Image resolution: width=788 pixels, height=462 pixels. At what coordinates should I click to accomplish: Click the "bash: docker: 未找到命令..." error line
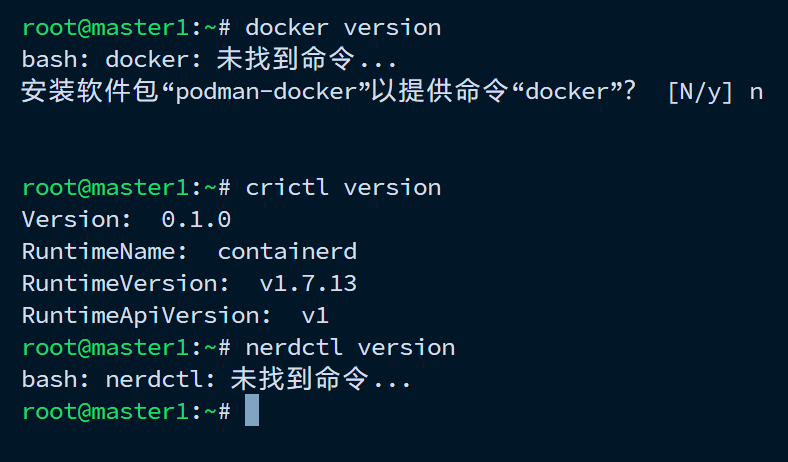click(209, 60)
